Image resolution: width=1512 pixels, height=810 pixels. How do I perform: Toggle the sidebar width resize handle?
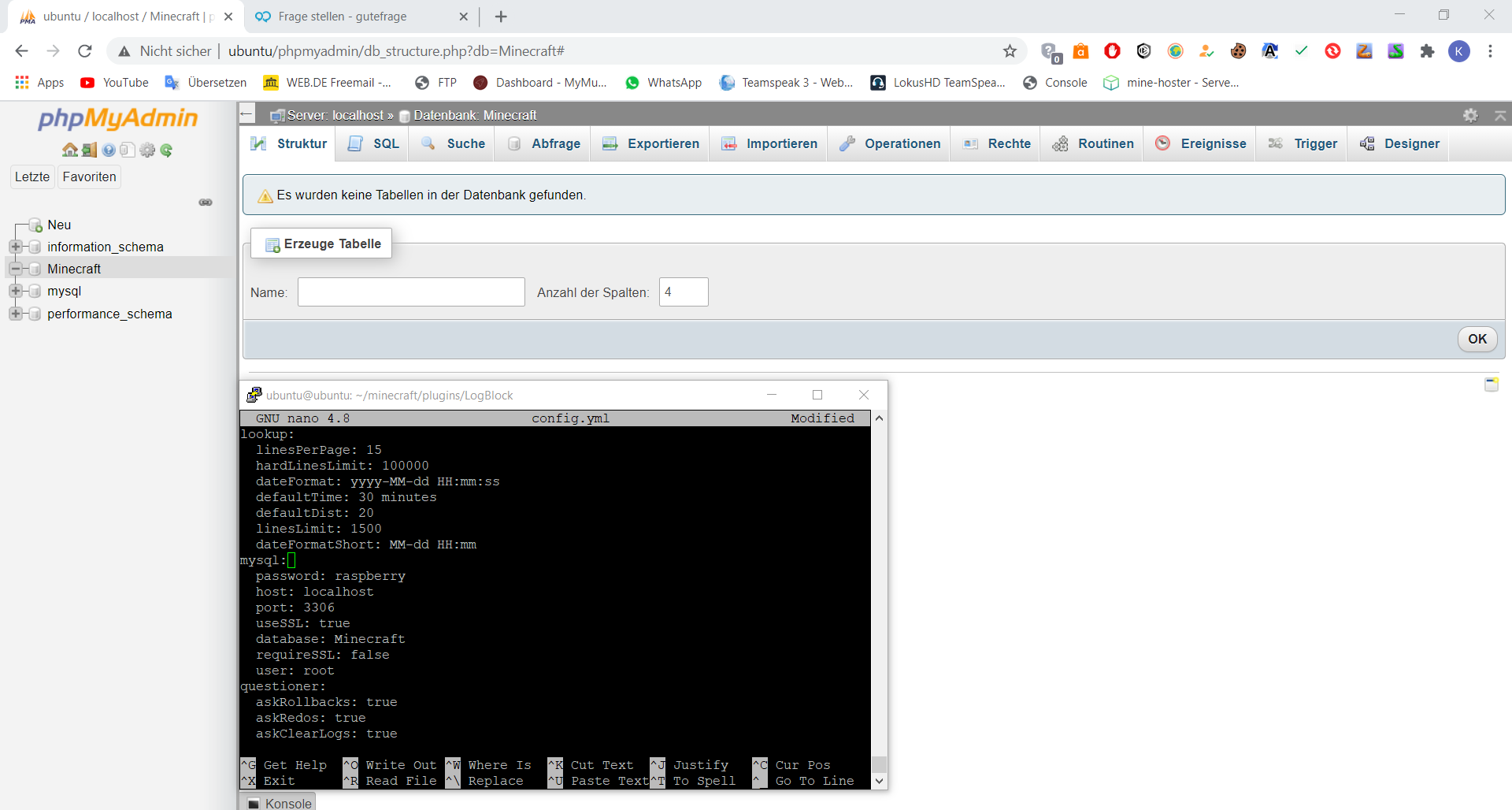tap(206, 202)
